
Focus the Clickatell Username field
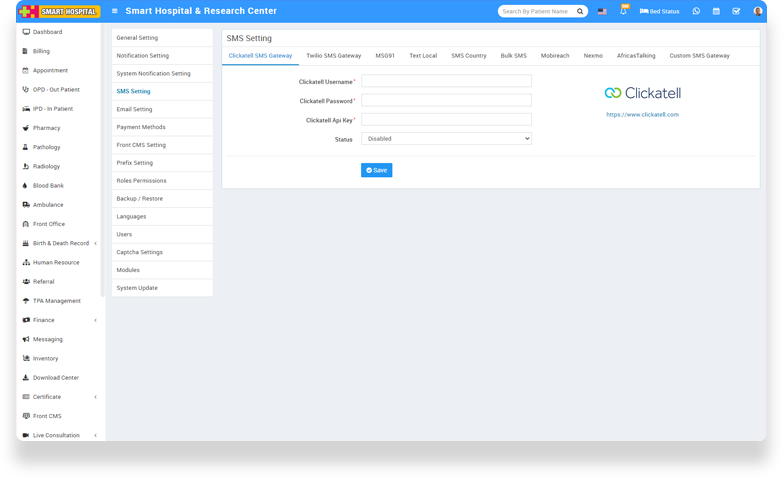[x=446, y=81]
